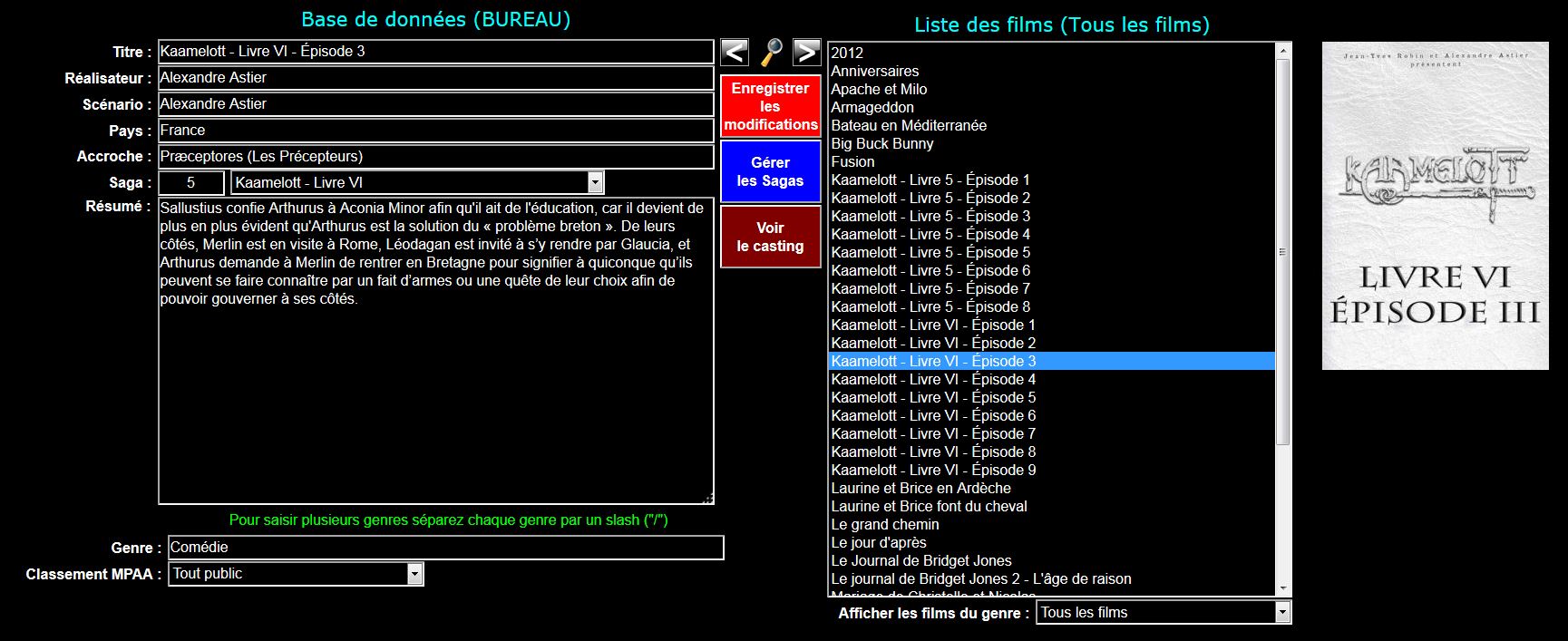
Task: Select Le grand chemin in the list
Action: coord(1052,524)
